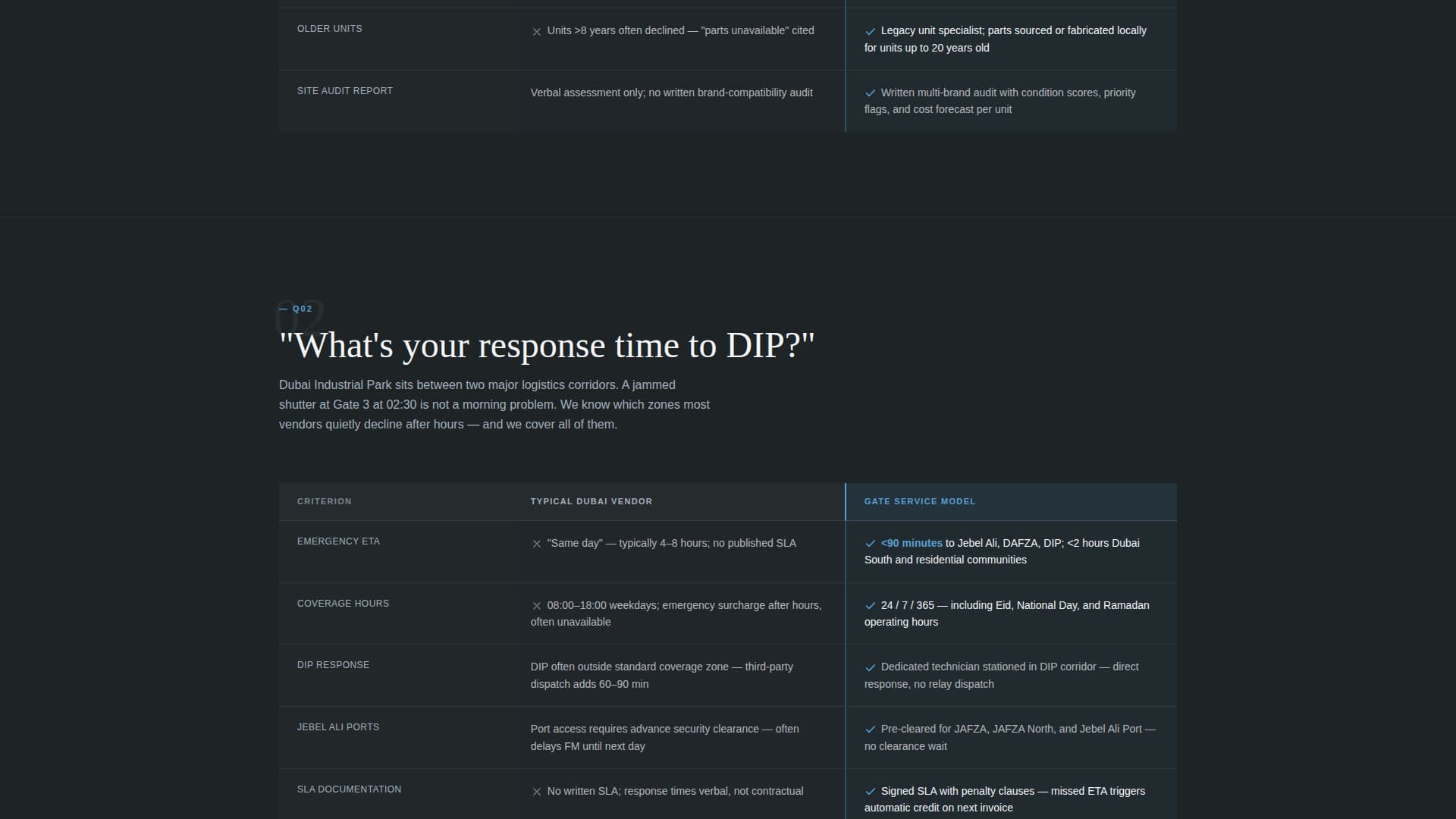Click the 'Emergency ETA' row label
The image size is (1456, 819).
(x=338, y=541)
